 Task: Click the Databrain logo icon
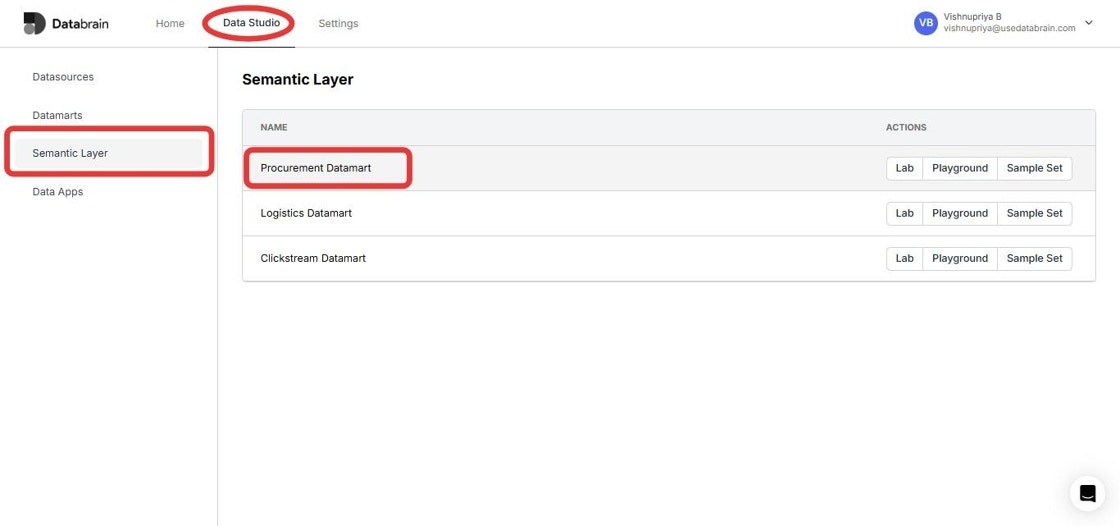(x=34, y=23)
